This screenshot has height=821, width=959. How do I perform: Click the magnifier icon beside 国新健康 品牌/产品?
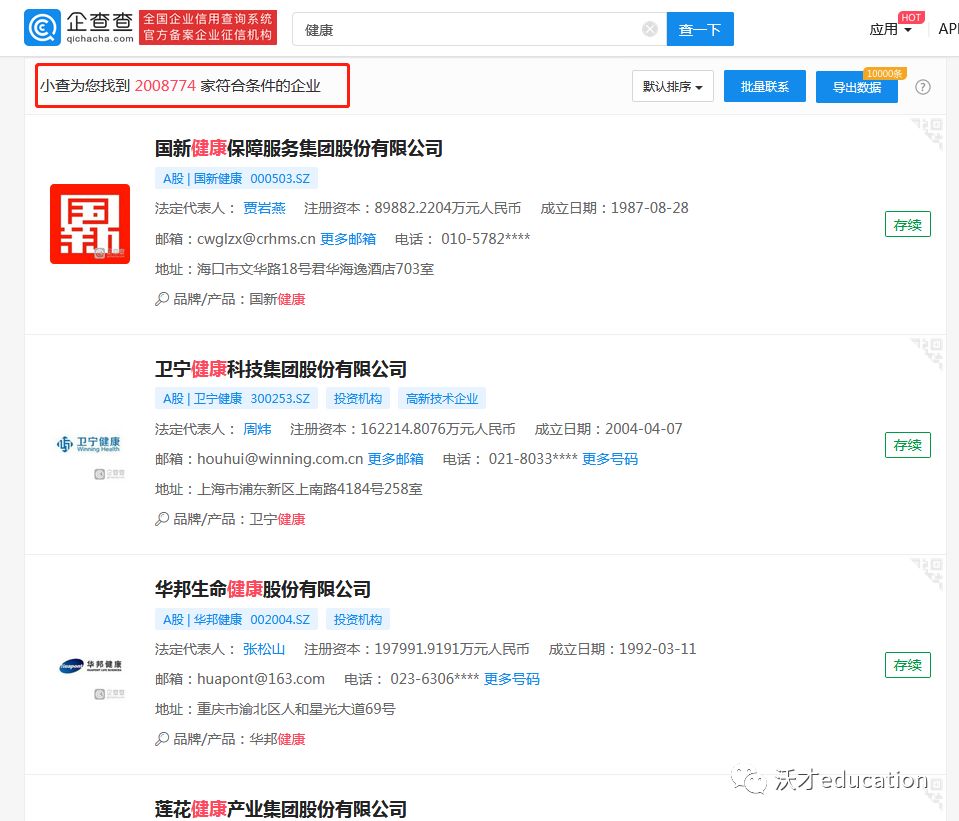point(160,298)
